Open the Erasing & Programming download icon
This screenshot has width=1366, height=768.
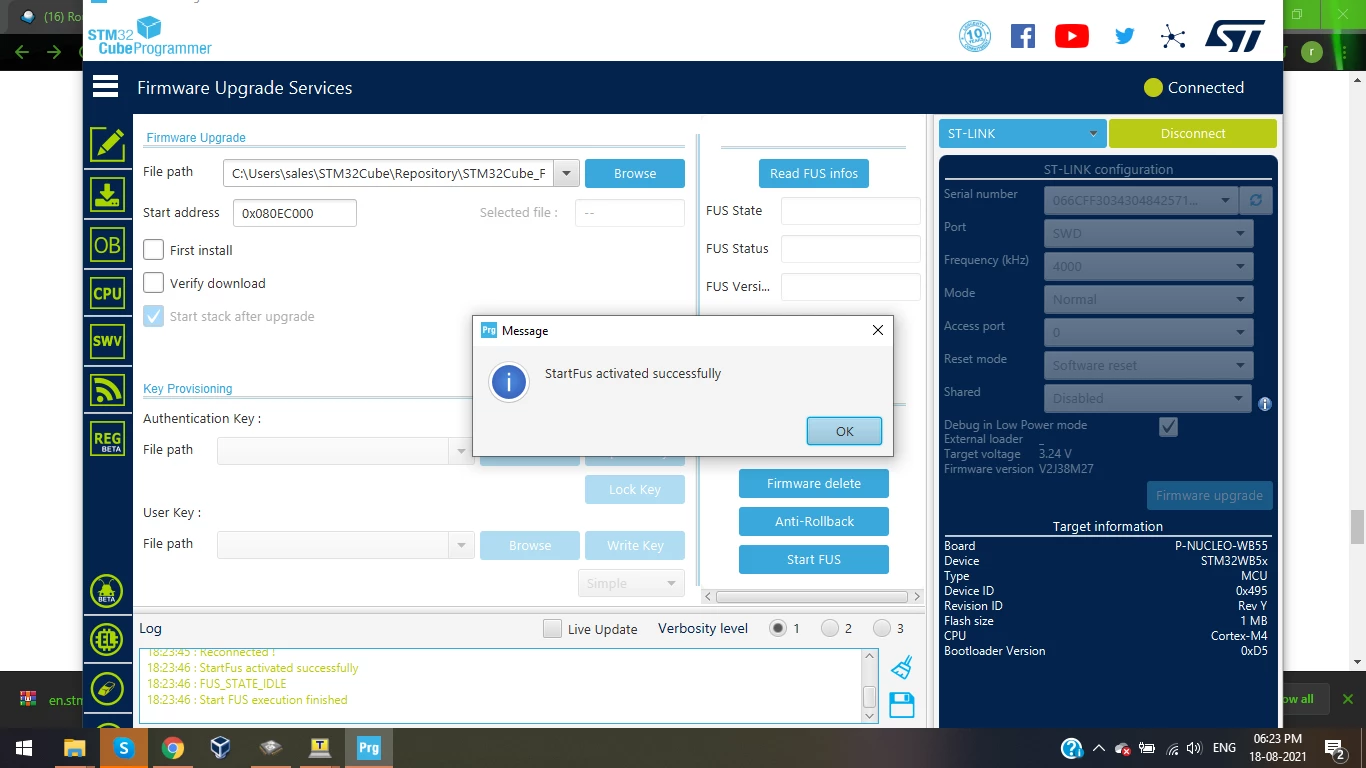pos(107,195)
